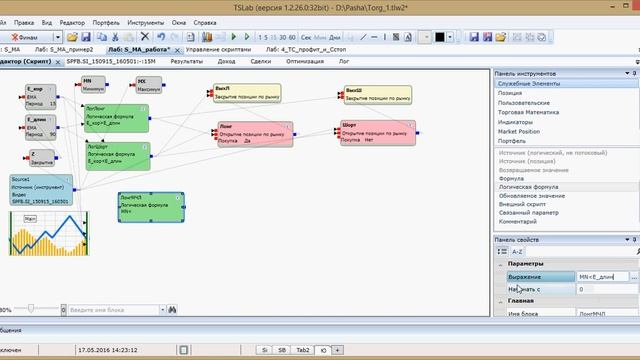Open file with folder icon in toolbar

click(72, 37)
